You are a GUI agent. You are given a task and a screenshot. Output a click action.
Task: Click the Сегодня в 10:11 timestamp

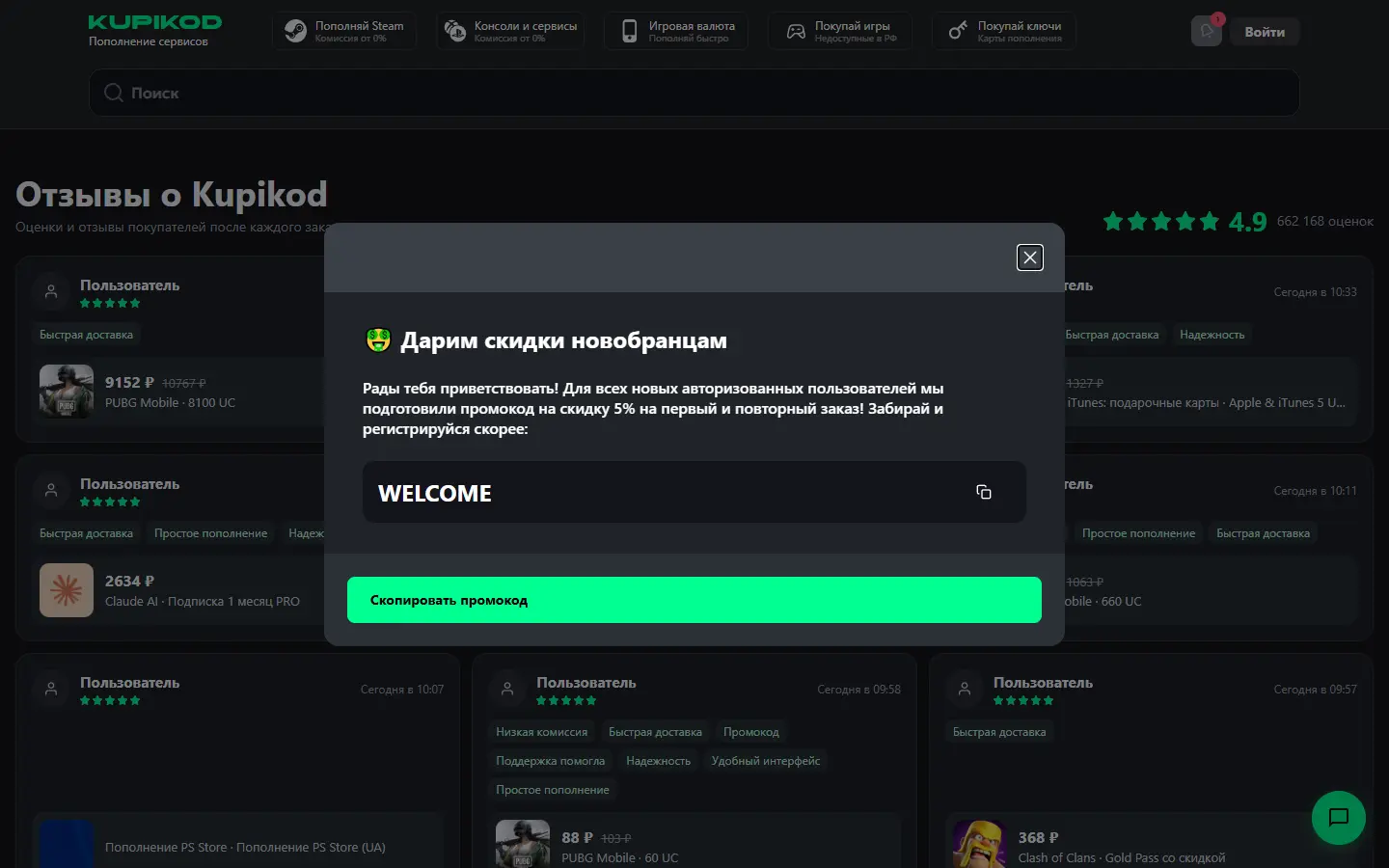[x=1315, y=491]
